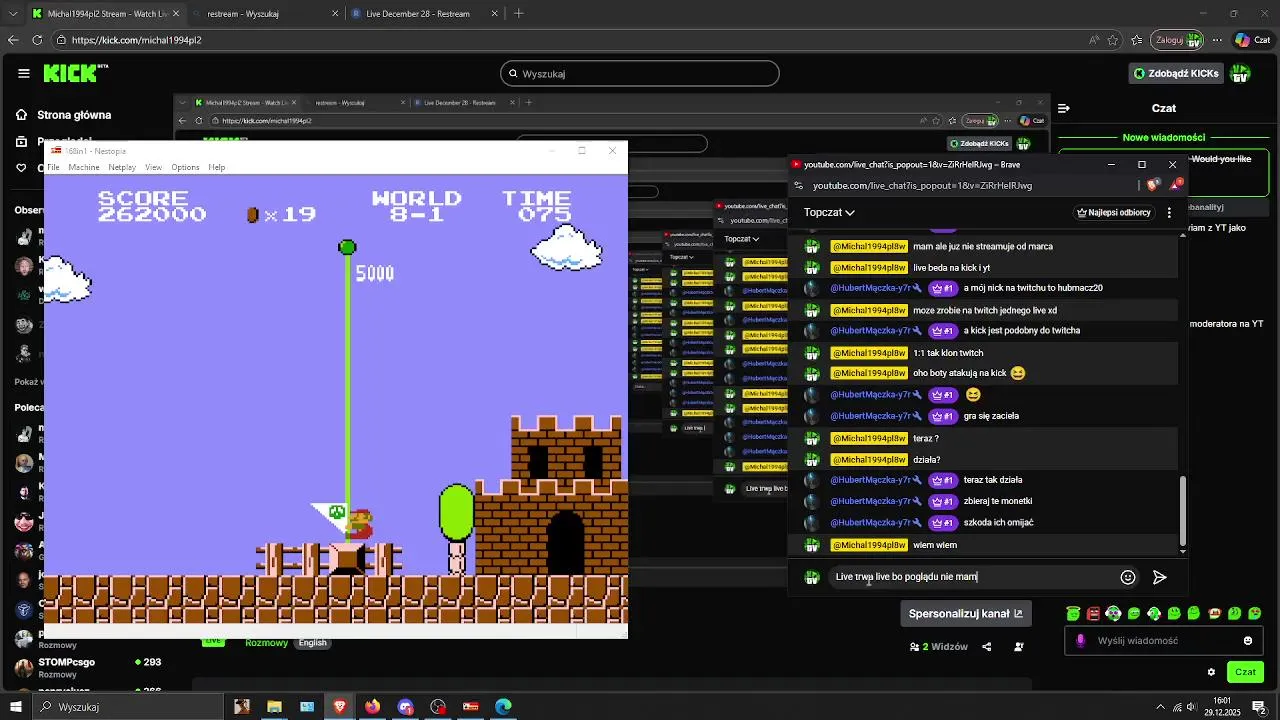This screenshot has height=720, width=1280.
Task: Click the English language tag
Action: pyautogui.click(x=313, y=643)
